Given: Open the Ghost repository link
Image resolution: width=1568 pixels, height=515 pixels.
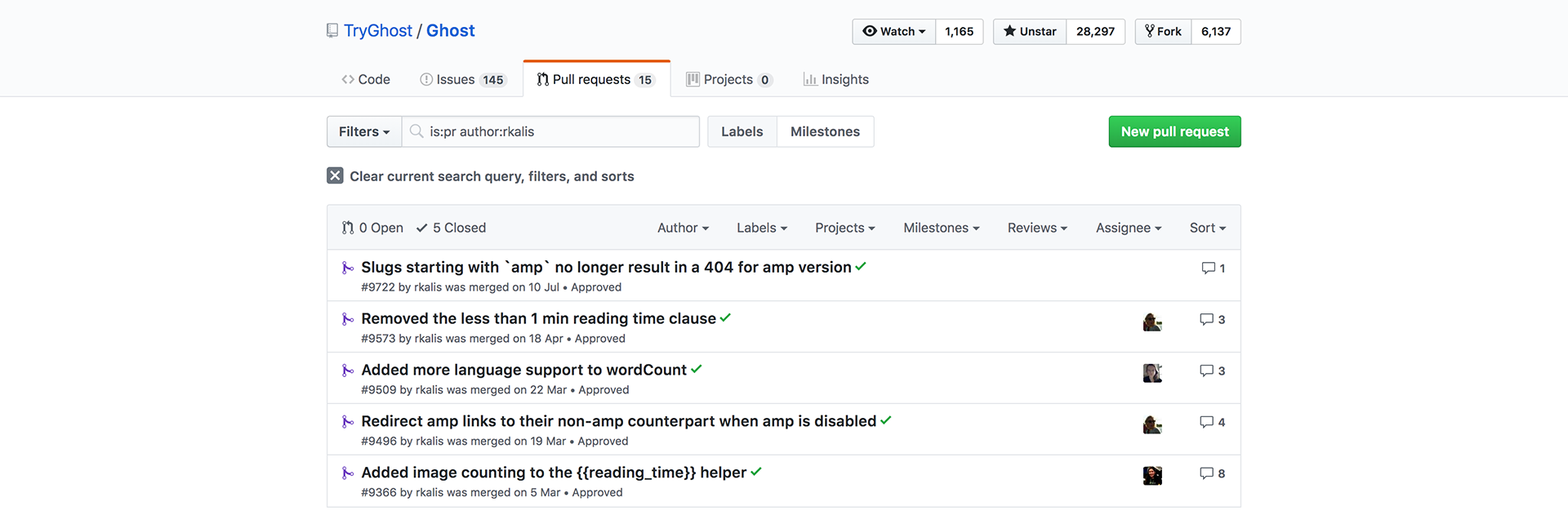Looking at the screenshot, I should point(450,31).
